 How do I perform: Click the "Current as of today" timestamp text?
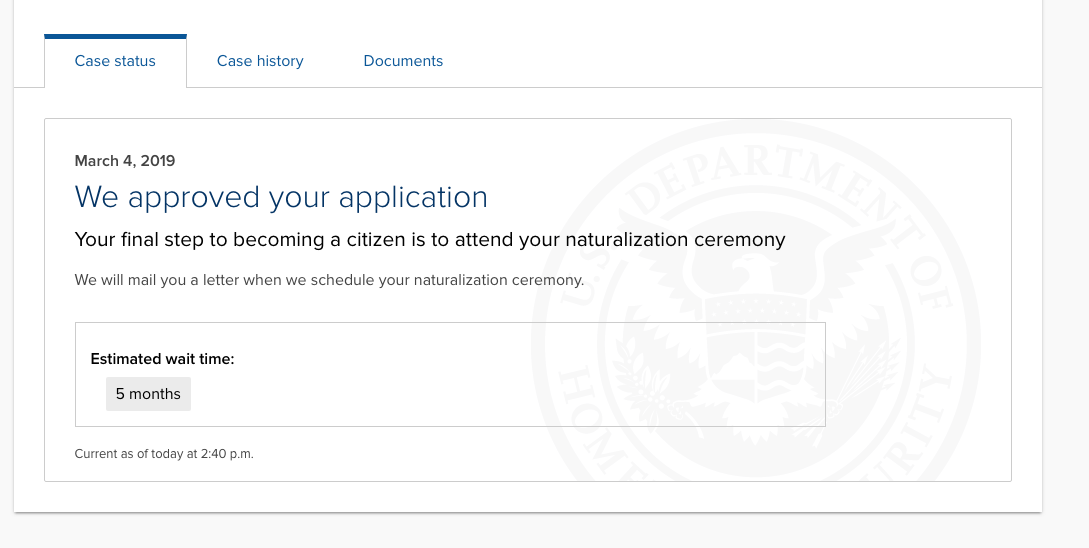tap(164, 454)
